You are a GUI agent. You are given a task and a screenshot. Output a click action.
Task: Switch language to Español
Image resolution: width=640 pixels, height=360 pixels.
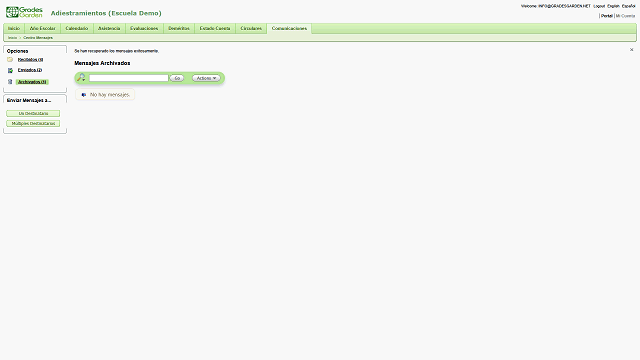click(629, 6)
